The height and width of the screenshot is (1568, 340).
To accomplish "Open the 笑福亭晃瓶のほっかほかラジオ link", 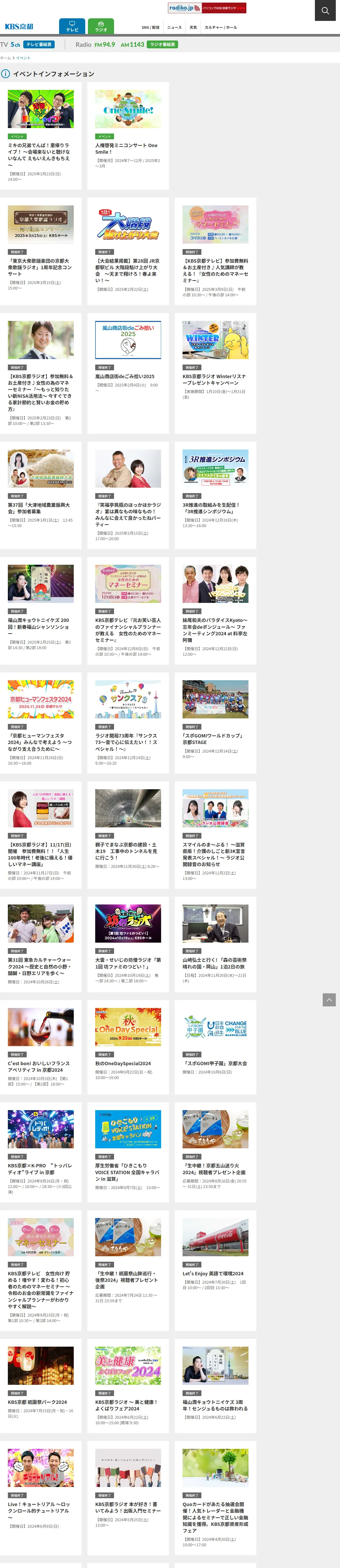I will [x=128, y=515].
